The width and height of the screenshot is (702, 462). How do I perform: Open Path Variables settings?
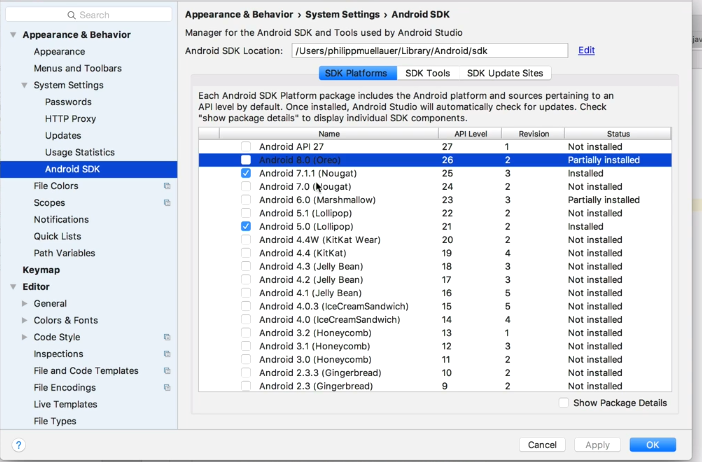[x=64, y=253]
